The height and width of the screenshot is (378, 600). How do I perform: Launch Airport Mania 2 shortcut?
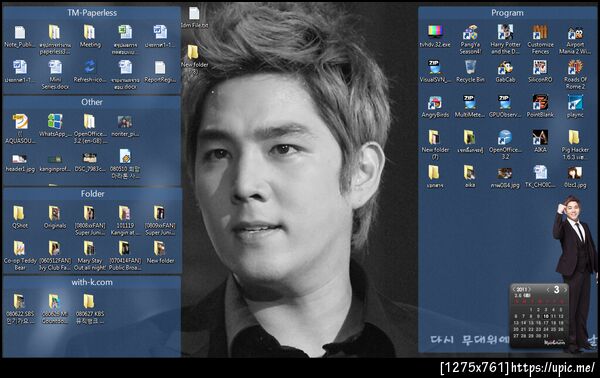[575, 39]
